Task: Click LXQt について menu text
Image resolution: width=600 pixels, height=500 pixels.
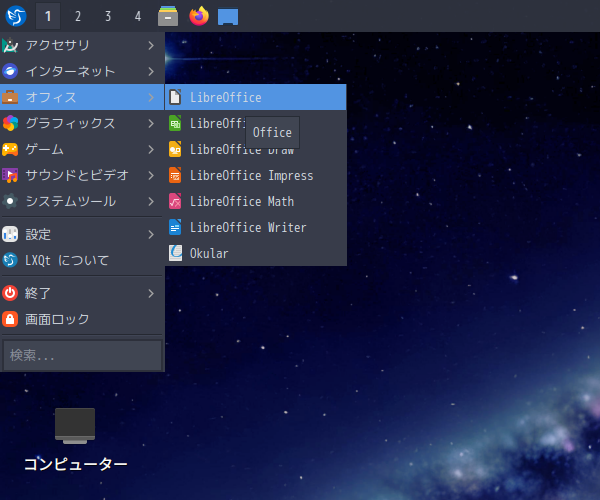Action: point(67,260)
